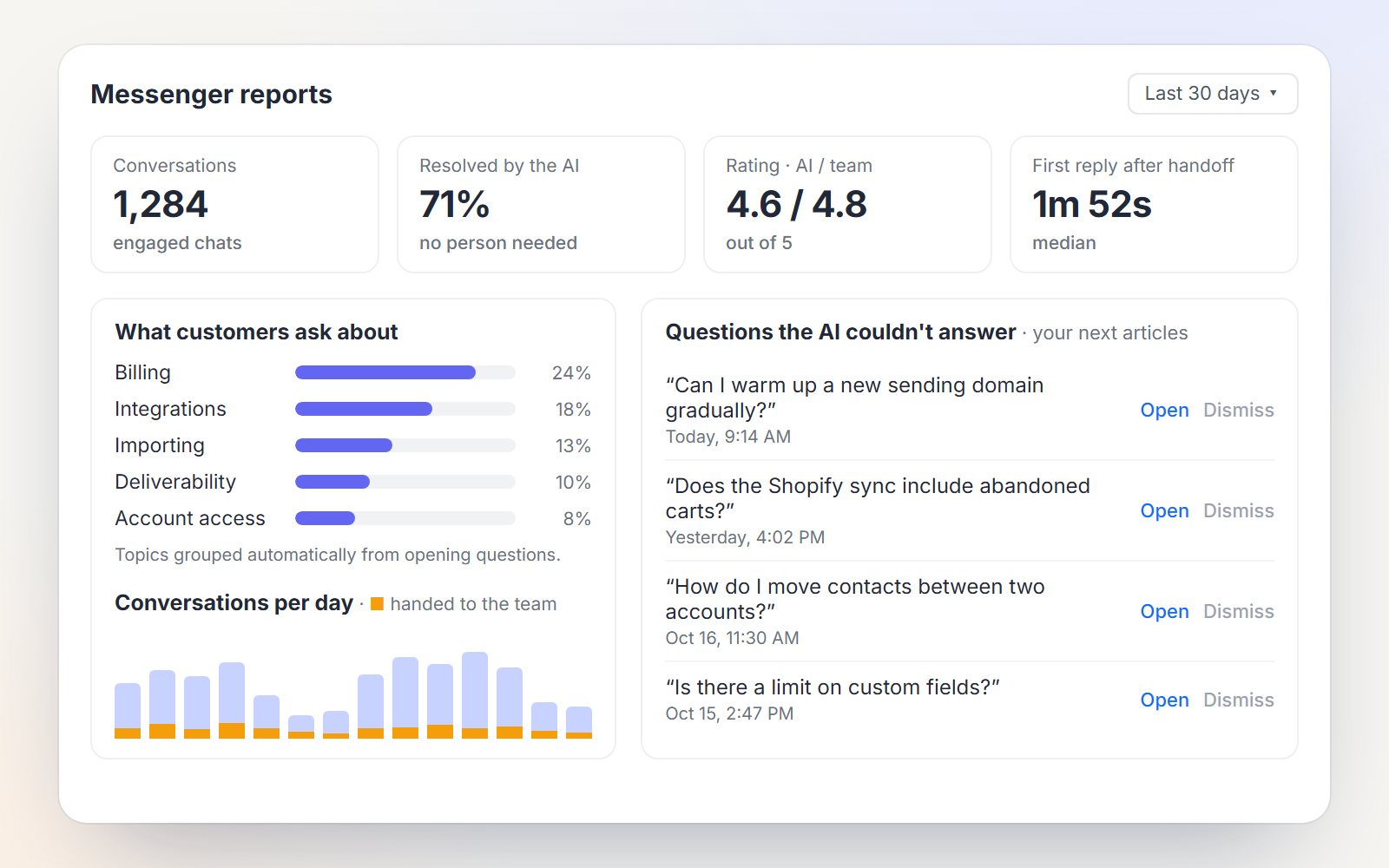
Task: Open the Shopify abandoned carts question
Action: [1164, 510]
